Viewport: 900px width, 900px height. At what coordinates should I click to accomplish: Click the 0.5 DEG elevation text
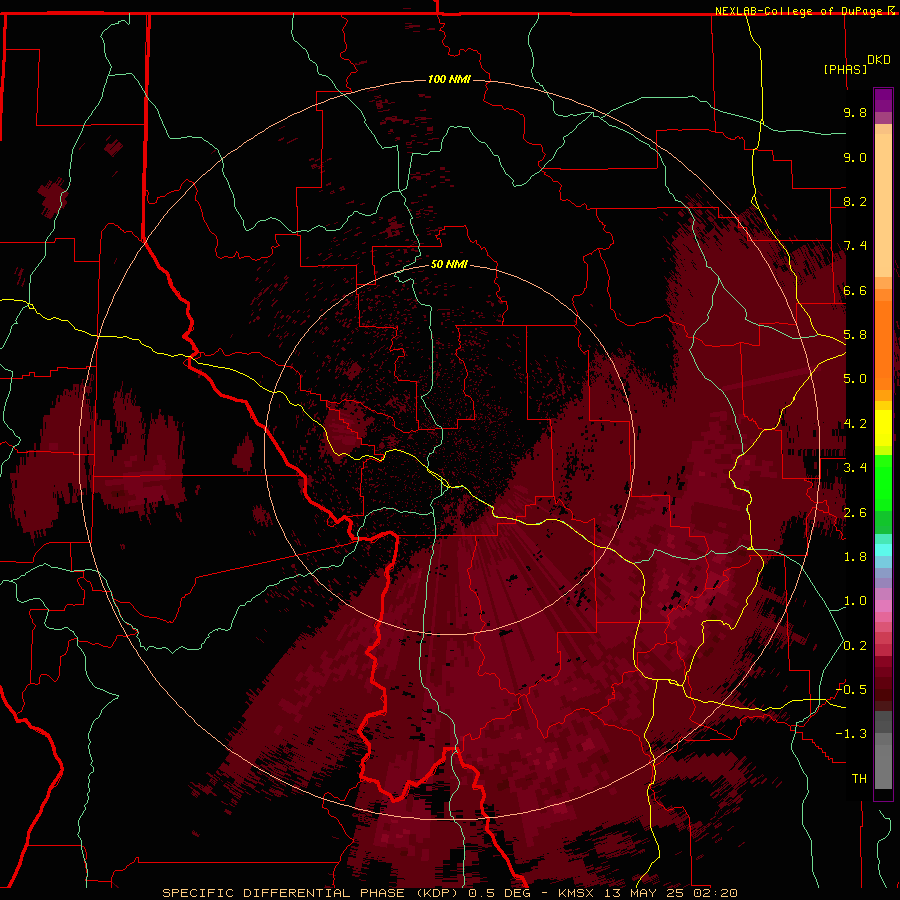coord(499,893)
